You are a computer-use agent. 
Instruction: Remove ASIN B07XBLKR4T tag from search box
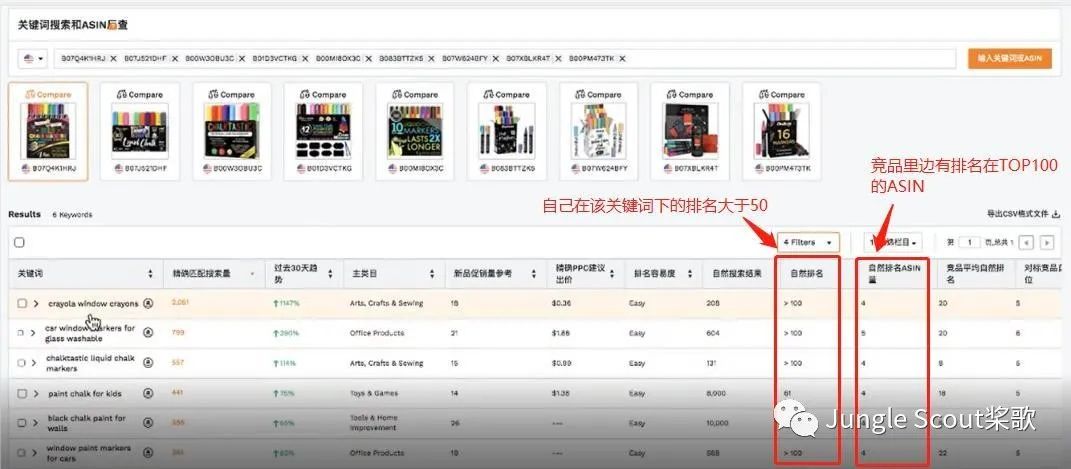pyautogui.click(x=557, y=59)
